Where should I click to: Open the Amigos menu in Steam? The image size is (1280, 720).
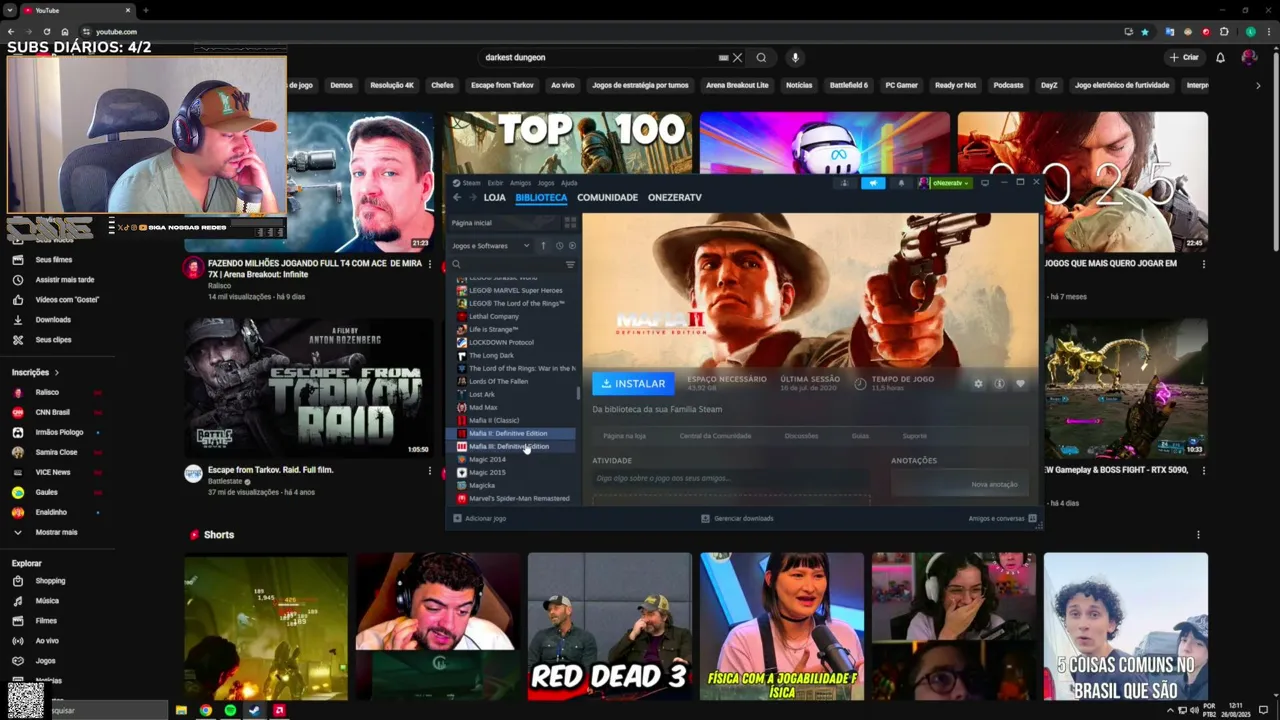pyautogui.click(x=520, y=183)
